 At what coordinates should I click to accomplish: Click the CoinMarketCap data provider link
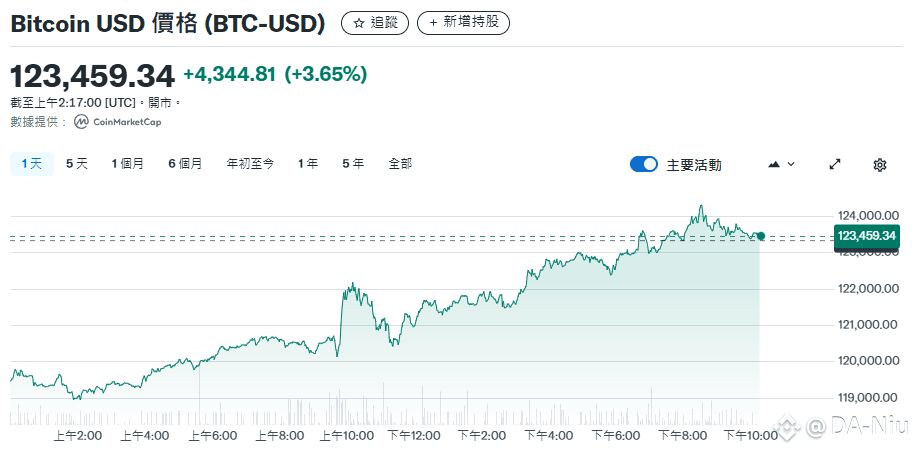118,122
